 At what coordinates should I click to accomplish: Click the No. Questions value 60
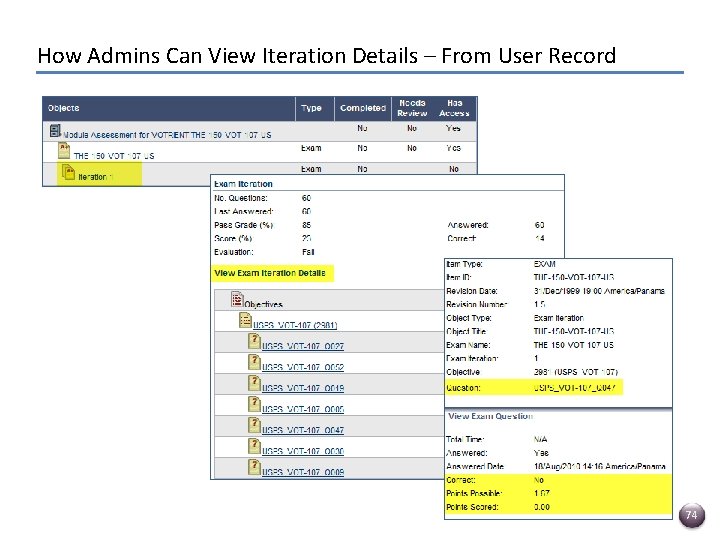[x=306, y=198]
